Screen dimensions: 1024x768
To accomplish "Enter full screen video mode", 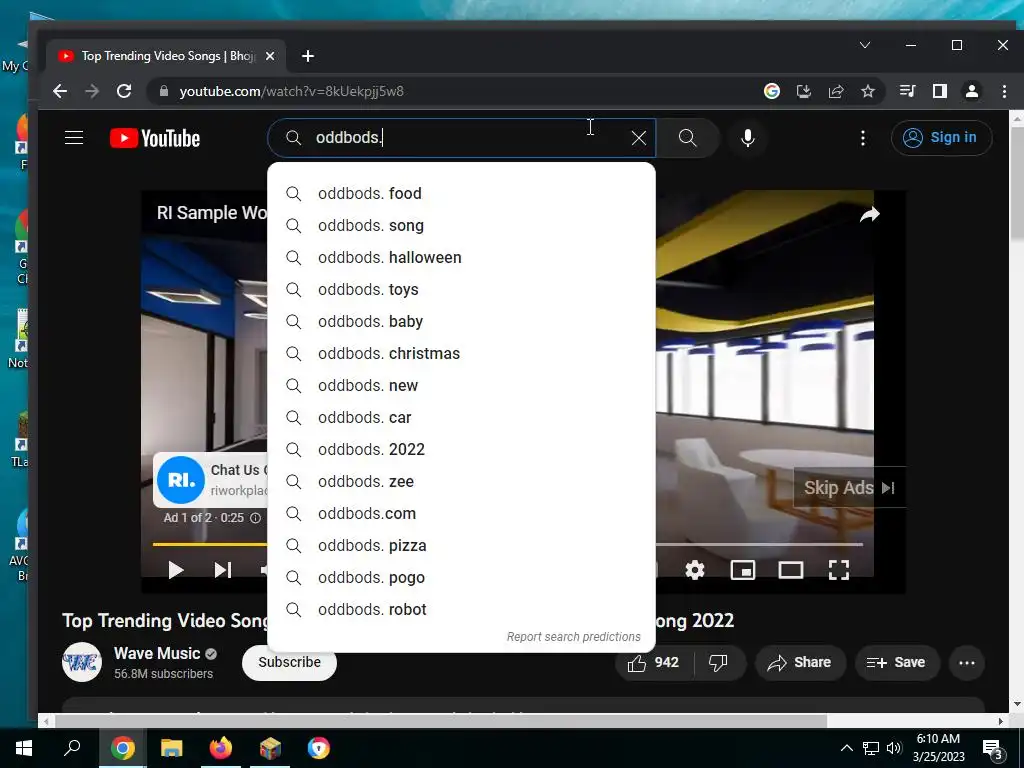I will coord(839,570).
